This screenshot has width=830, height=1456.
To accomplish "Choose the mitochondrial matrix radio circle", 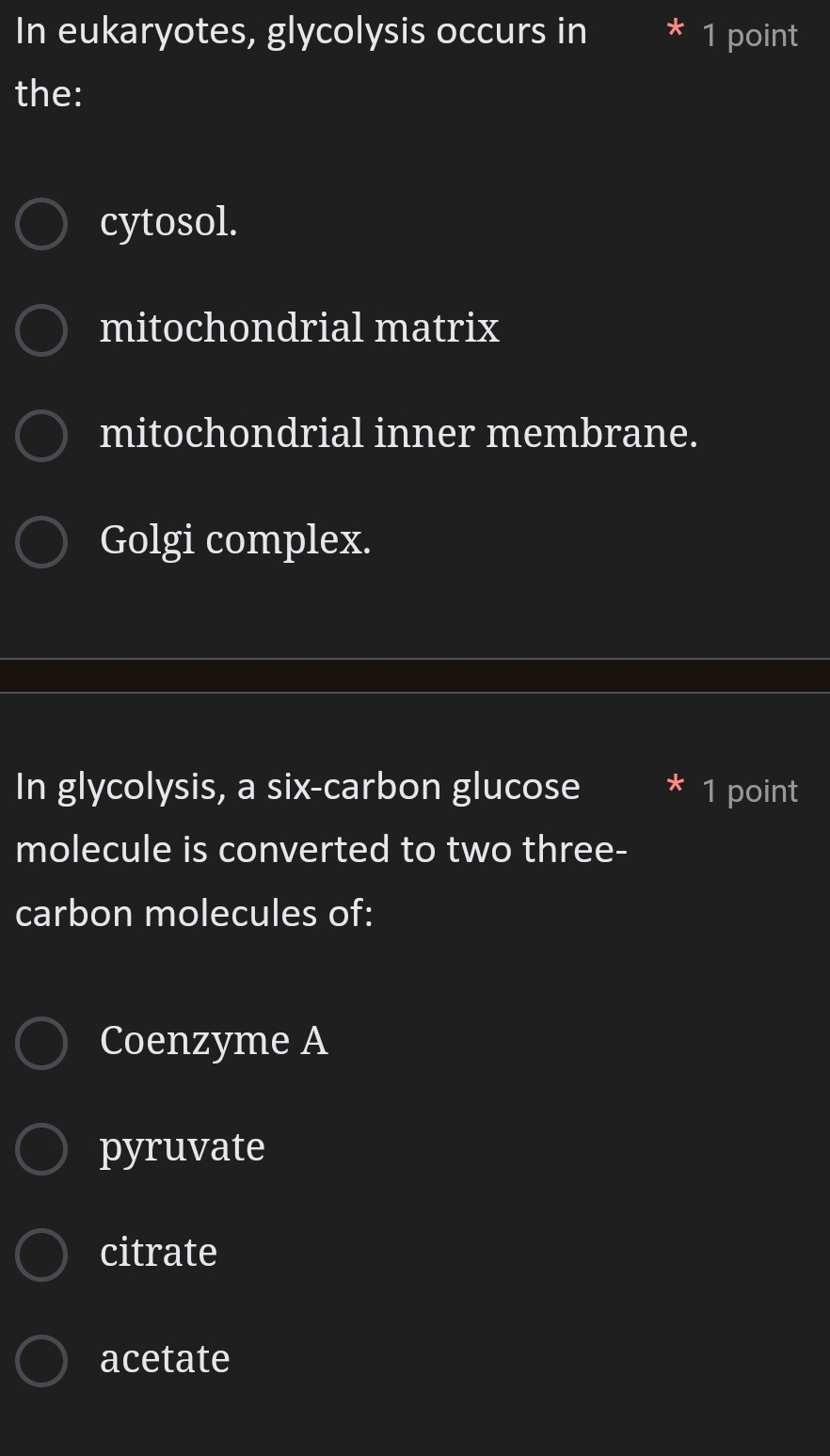I will coord(41,330).
